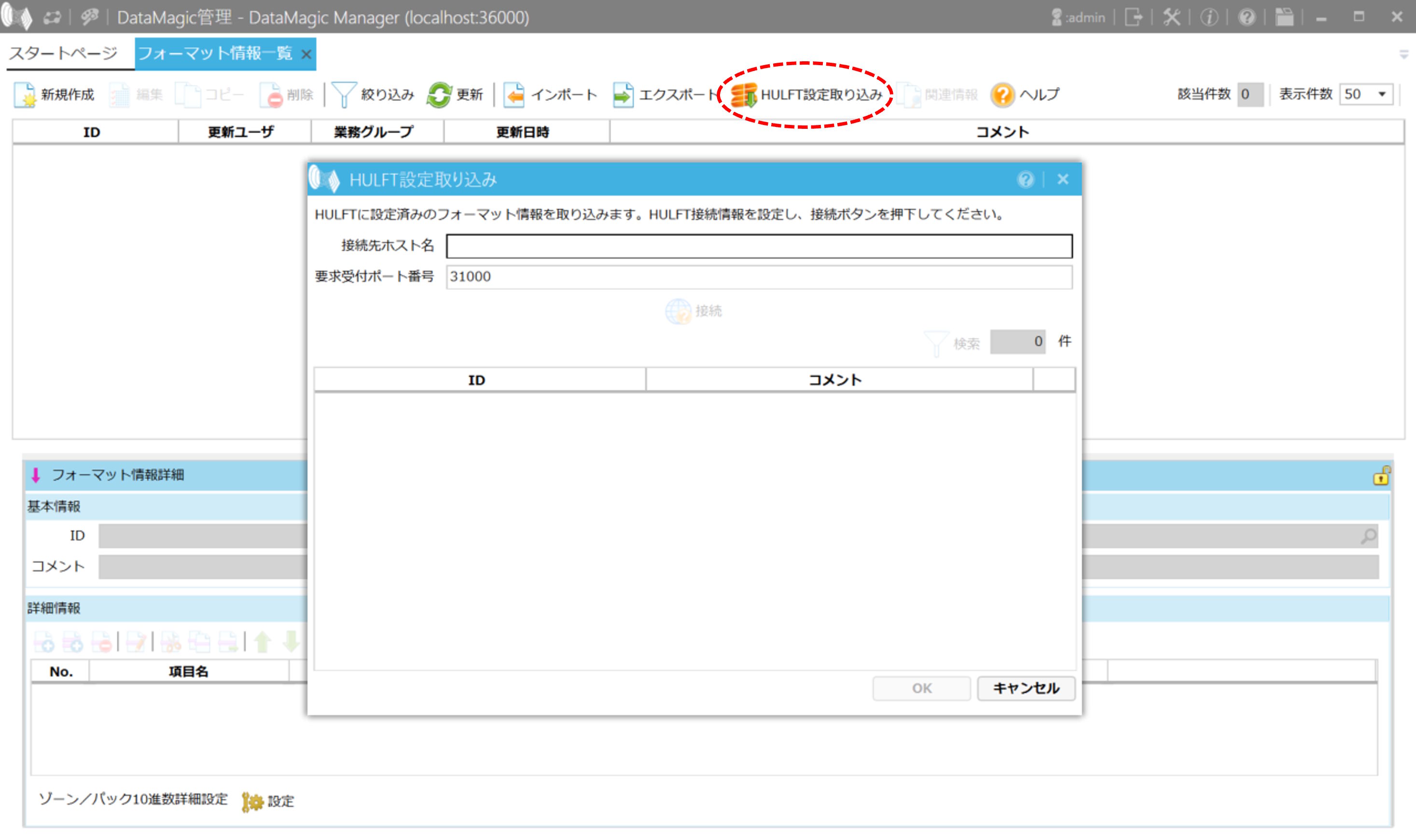Click inside the 接続先ホスト名 input field
Viewport: 1416px width, 840px height.
coord(759,246)
